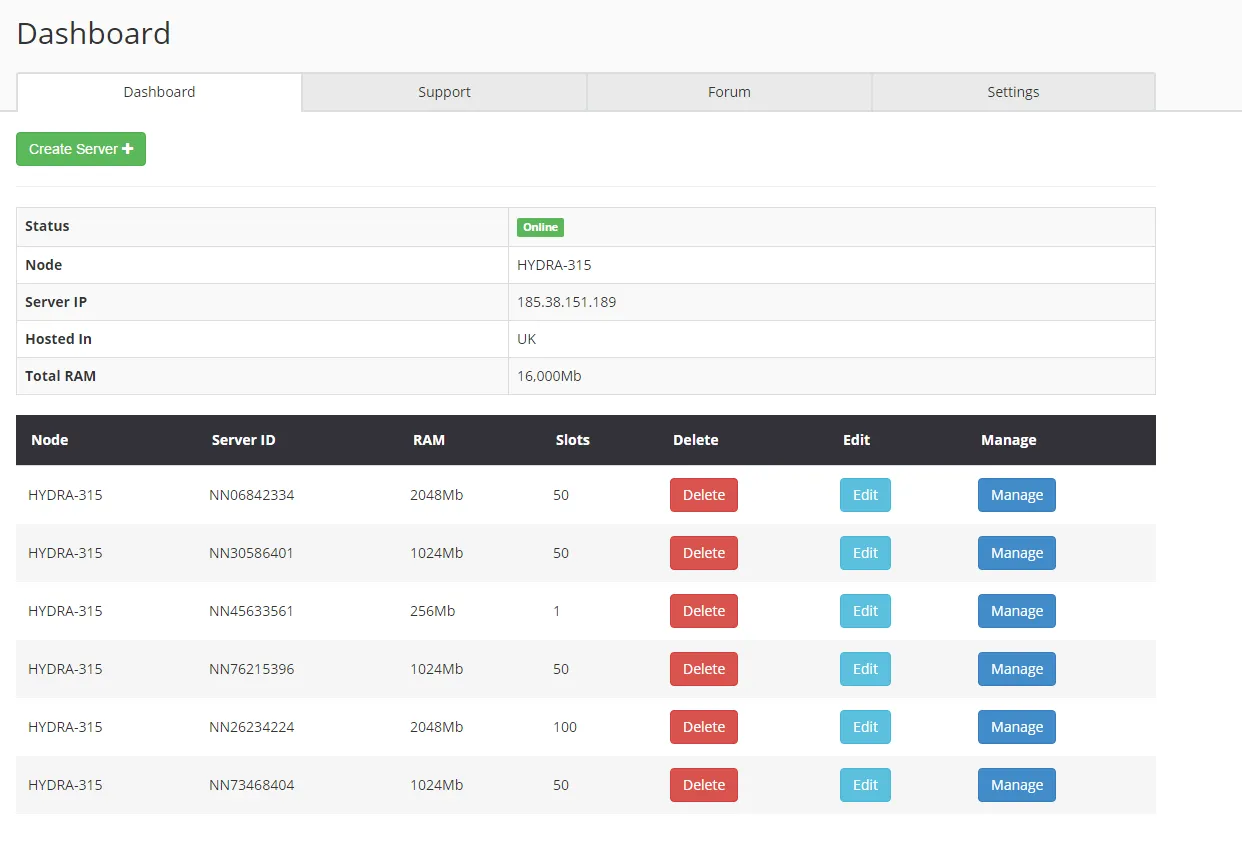This screenshot has height=844, width=1242.
Task: Manage server NN45633561
Action: 1017,611
